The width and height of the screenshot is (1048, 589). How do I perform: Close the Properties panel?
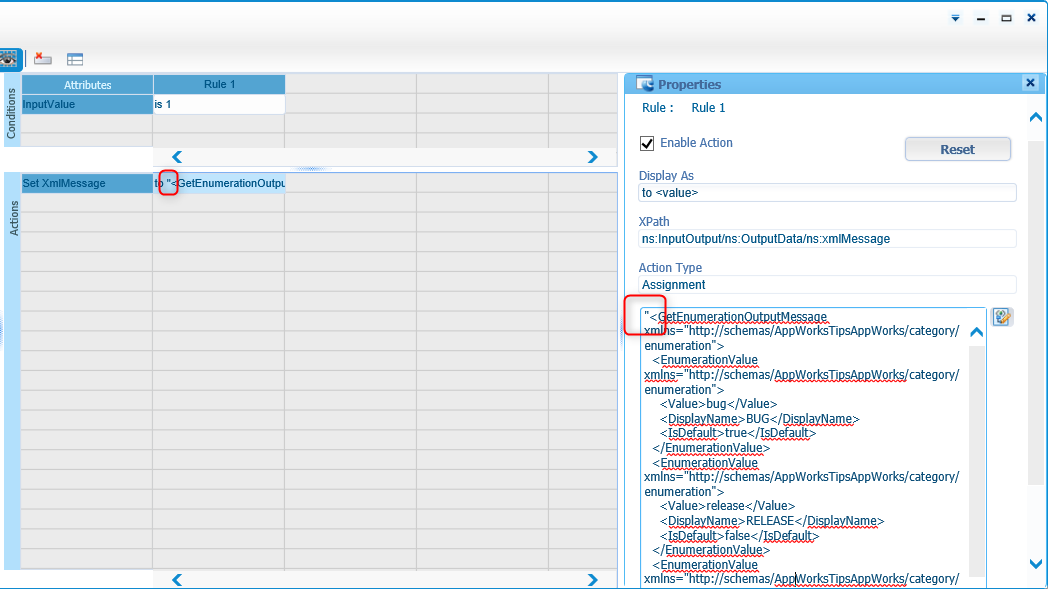tap(1029, 84)
